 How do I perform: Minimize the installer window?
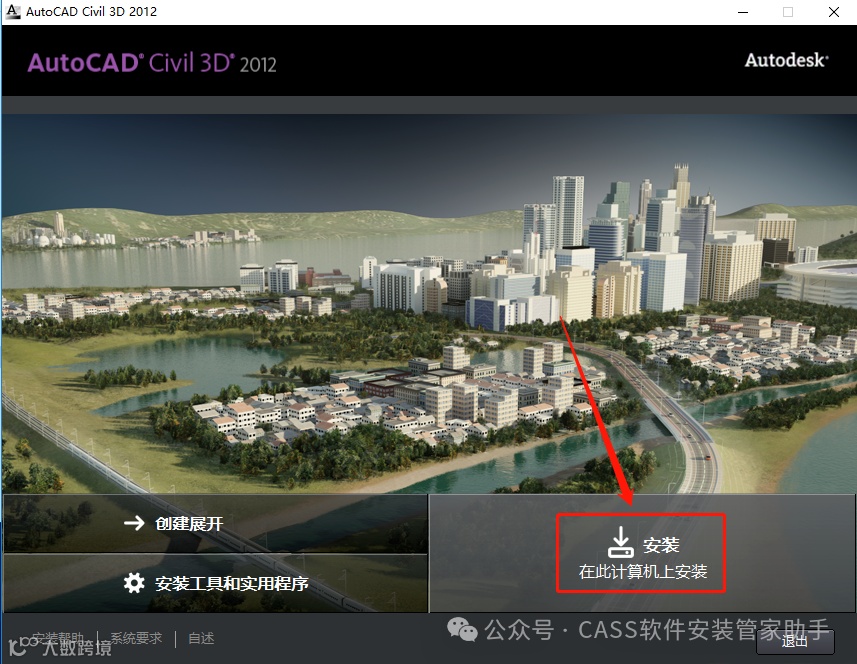coord(743,12)
